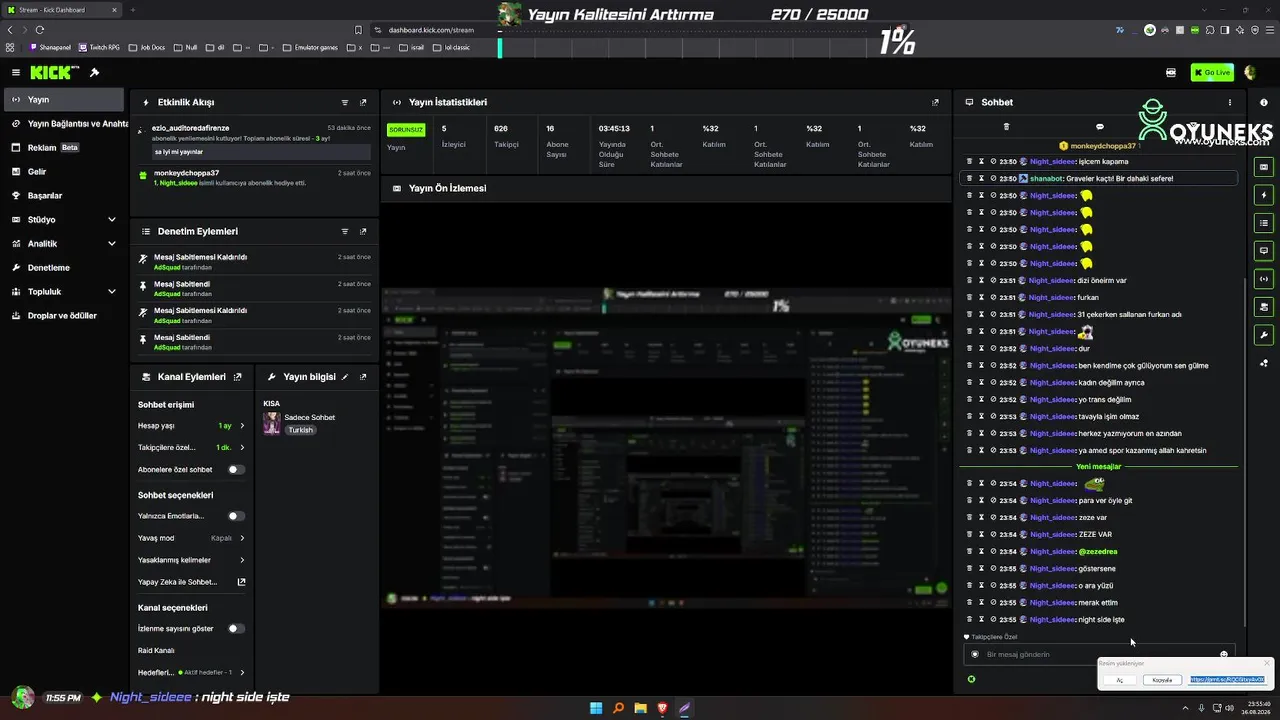Pop out the Denetim Eylemleri panel
Screen dimensions: 1280x720
pyautogui.click(x=363, y=231)
